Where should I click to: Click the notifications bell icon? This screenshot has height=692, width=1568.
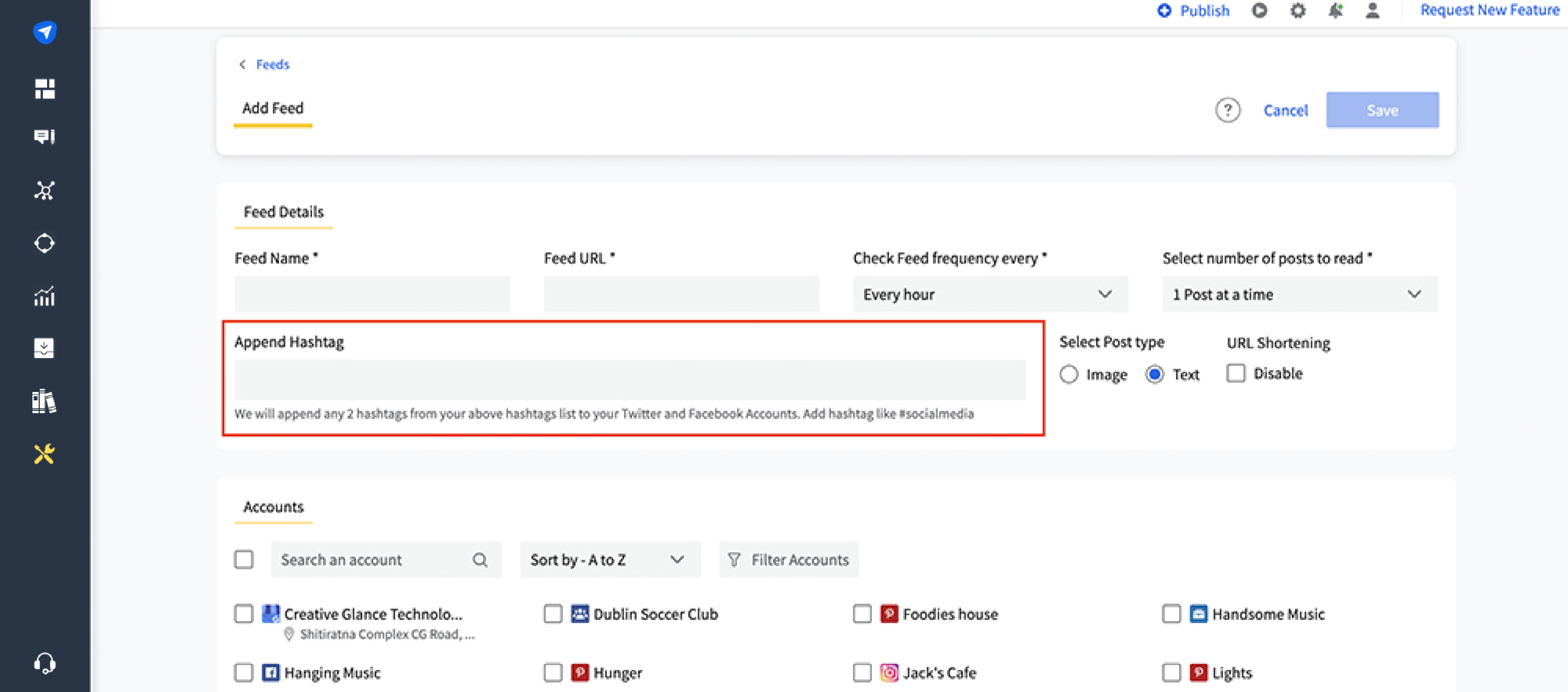coord(1335,11)
